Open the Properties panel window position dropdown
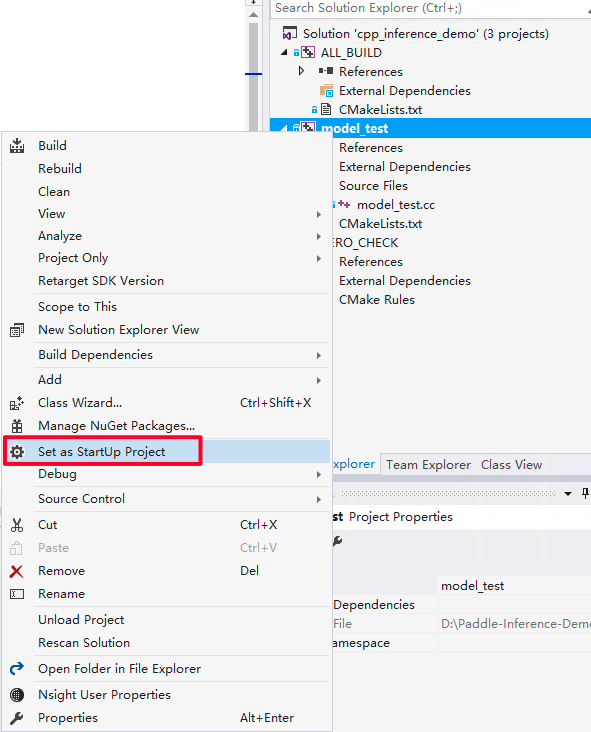The height and width of the screenshot is (732, 591). [568, 493]
